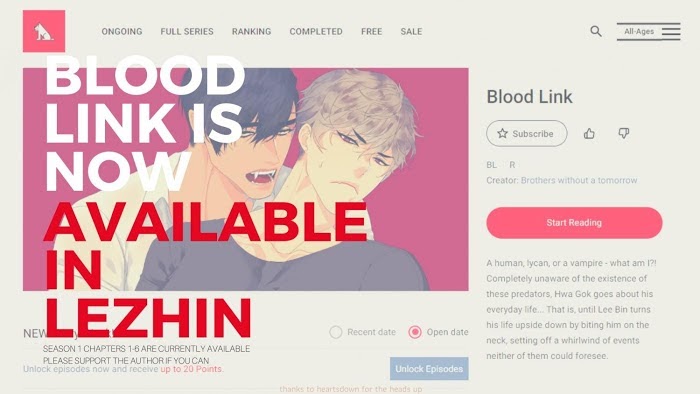Image resolution: width=700 pixels, height=394 pixels.
Task: Browse the FREE comics section
Action: click(x=371, y=32)
